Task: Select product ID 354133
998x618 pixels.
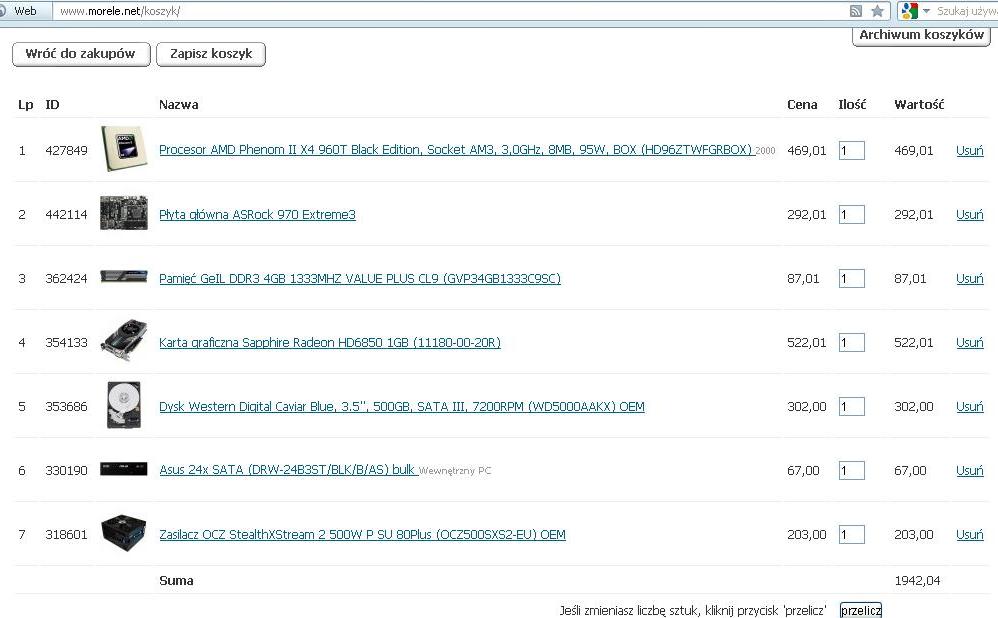Action: 66,342
